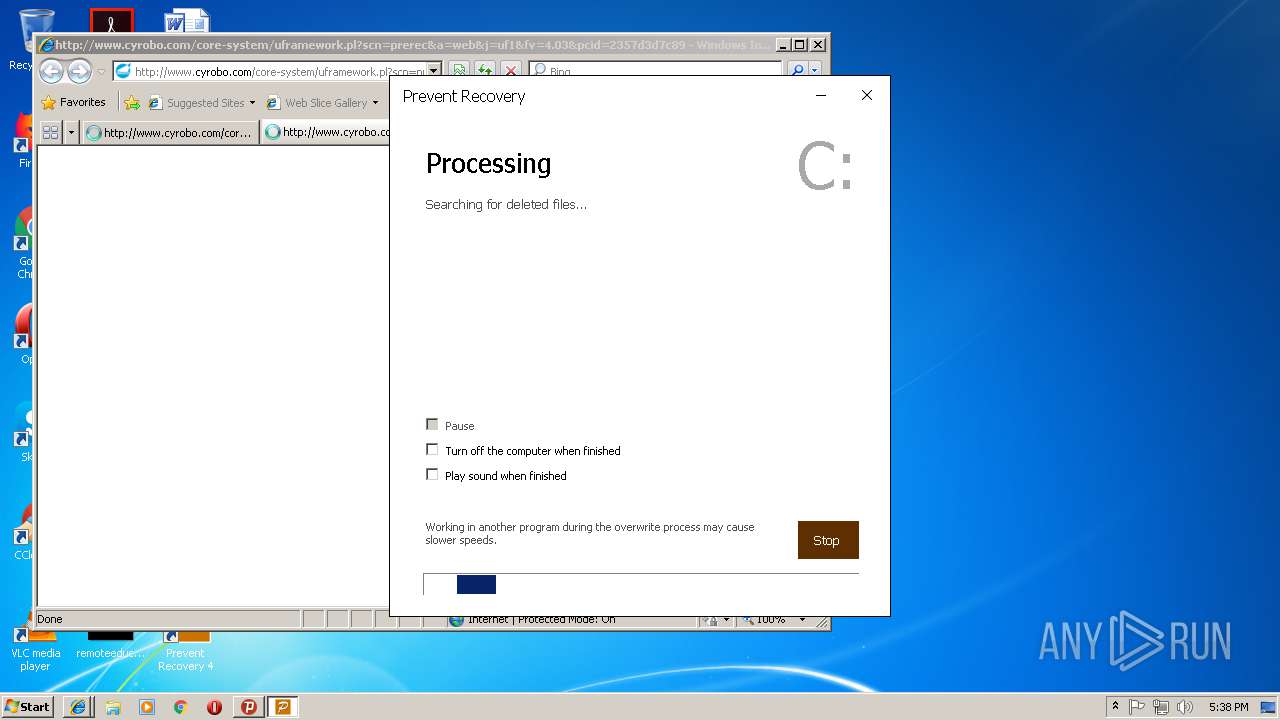
Task: Click the Done status text in IE
Action: coord(50,619)
